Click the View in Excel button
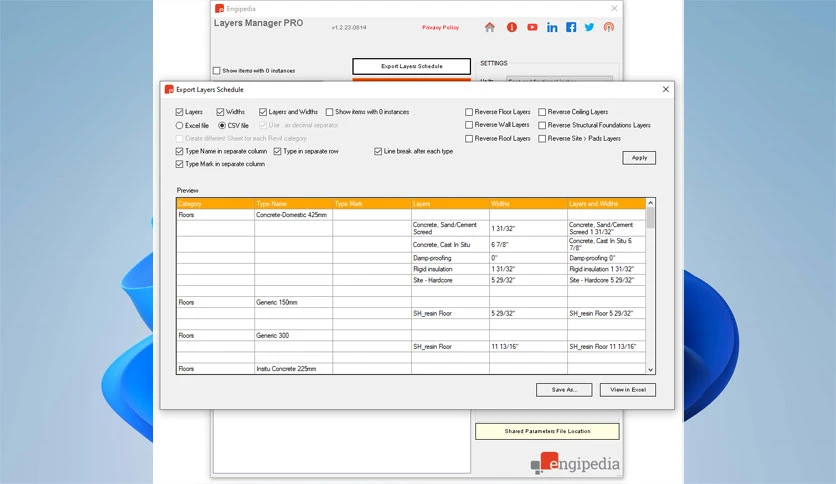This screenshot has height=484, width=836. tap(628, 390)
